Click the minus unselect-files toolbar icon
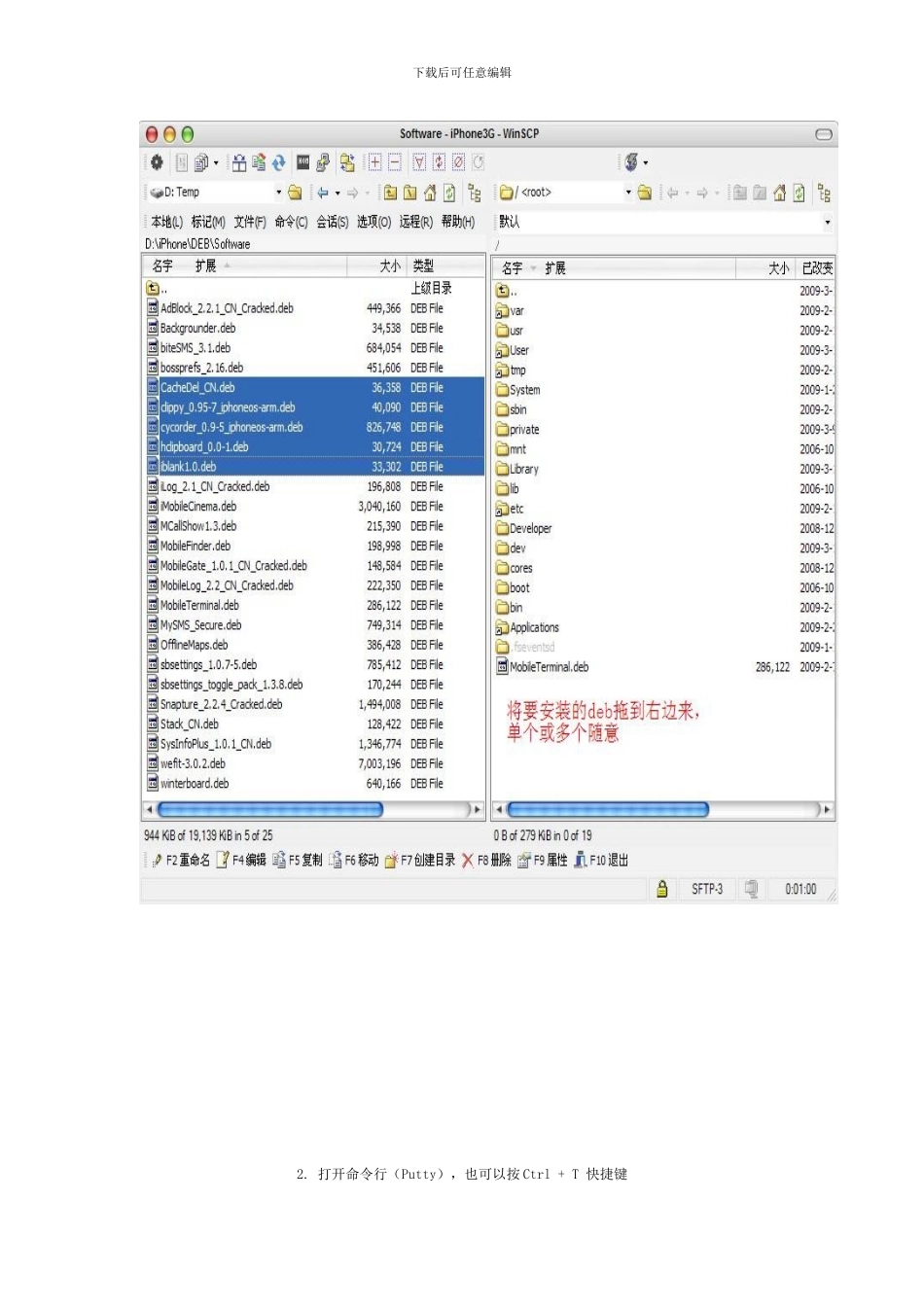This screenshot has width=924, height=1307. (x=394, y=162)
